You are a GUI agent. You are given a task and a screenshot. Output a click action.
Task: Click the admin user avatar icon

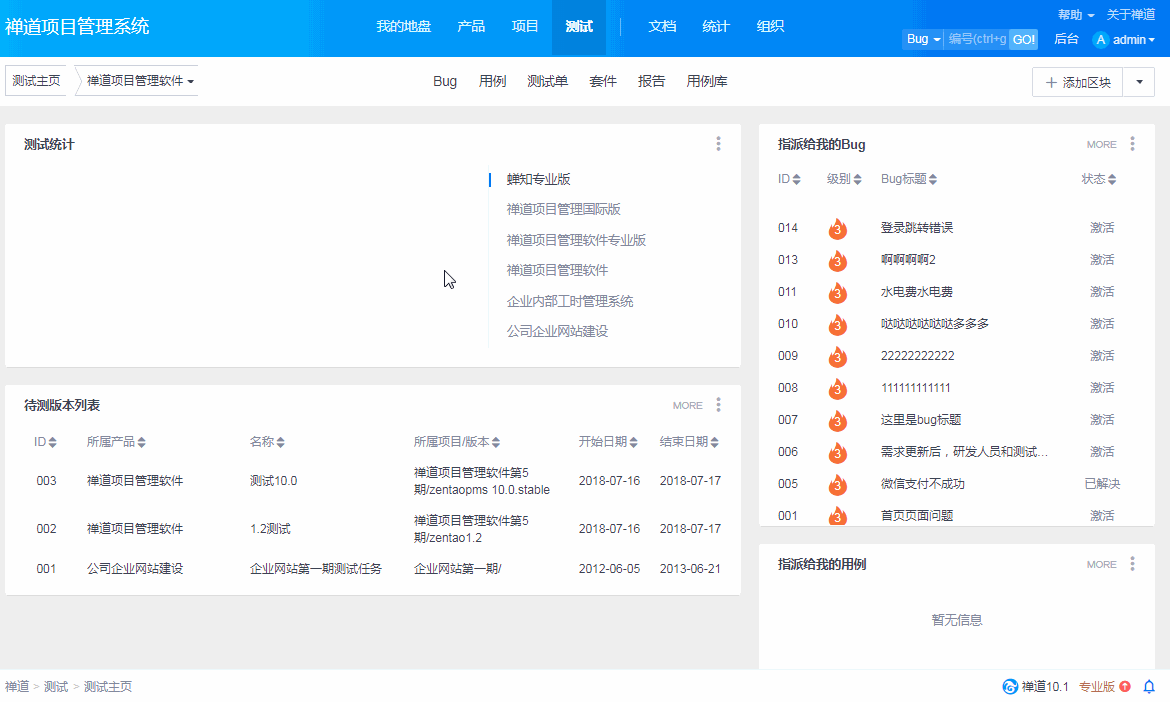tap(1101, 40)
